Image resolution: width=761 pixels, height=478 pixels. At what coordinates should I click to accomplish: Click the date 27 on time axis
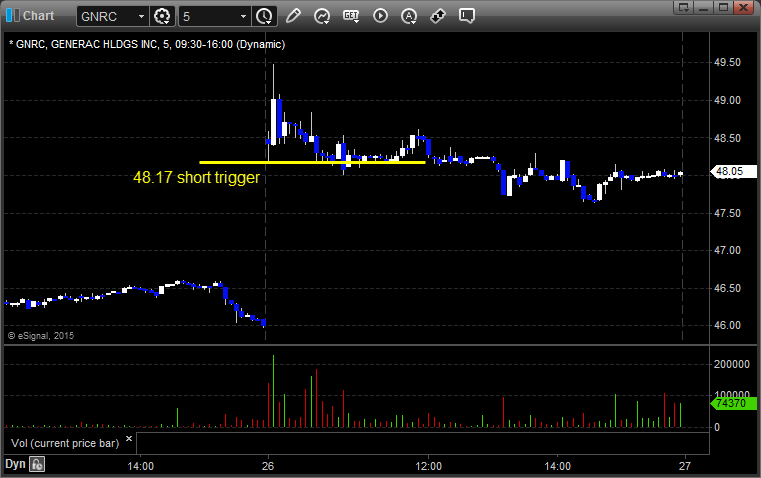click(x=685, y=466)
